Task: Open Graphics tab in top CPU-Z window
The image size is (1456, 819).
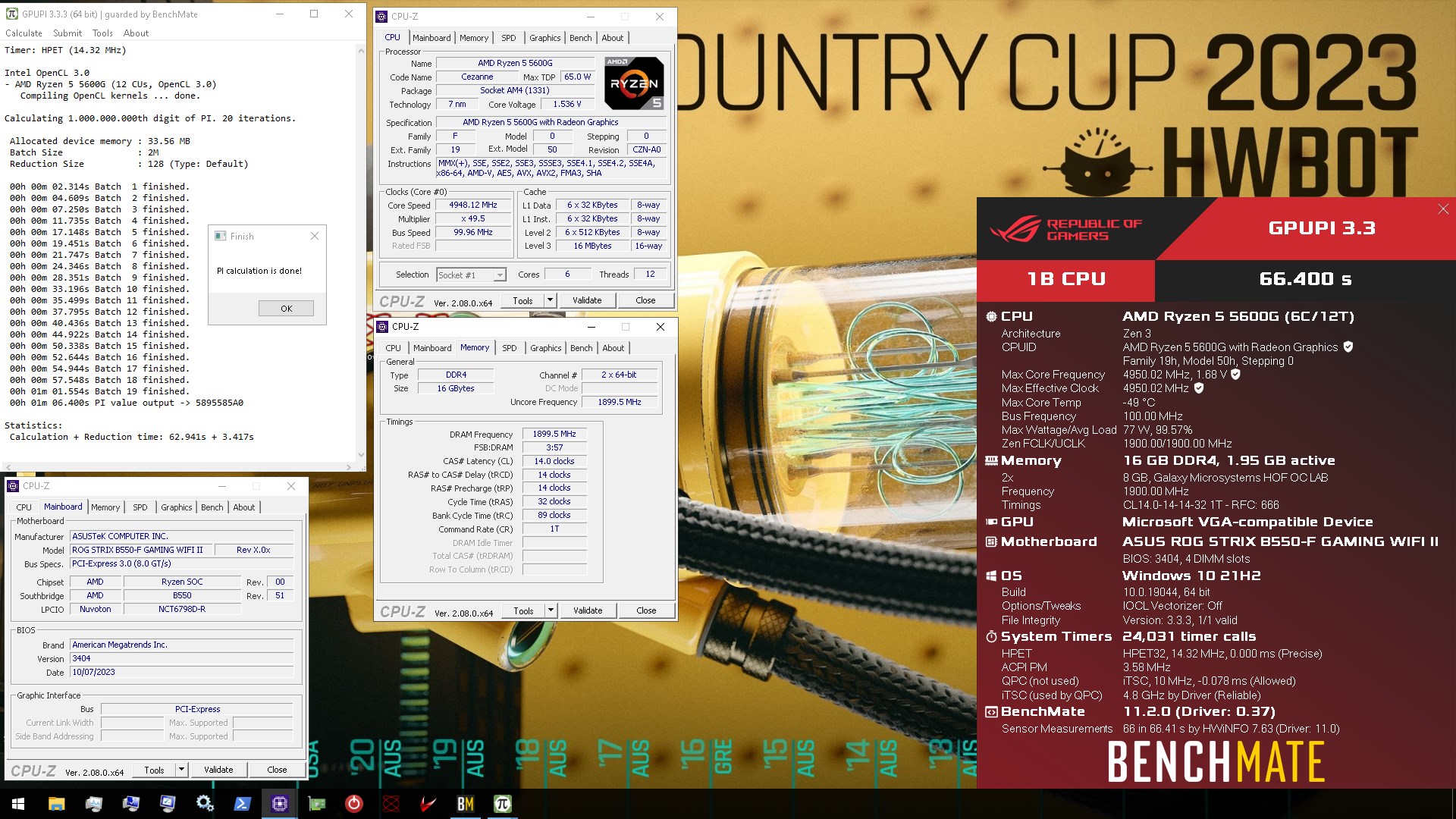Action: coord(545,38)
